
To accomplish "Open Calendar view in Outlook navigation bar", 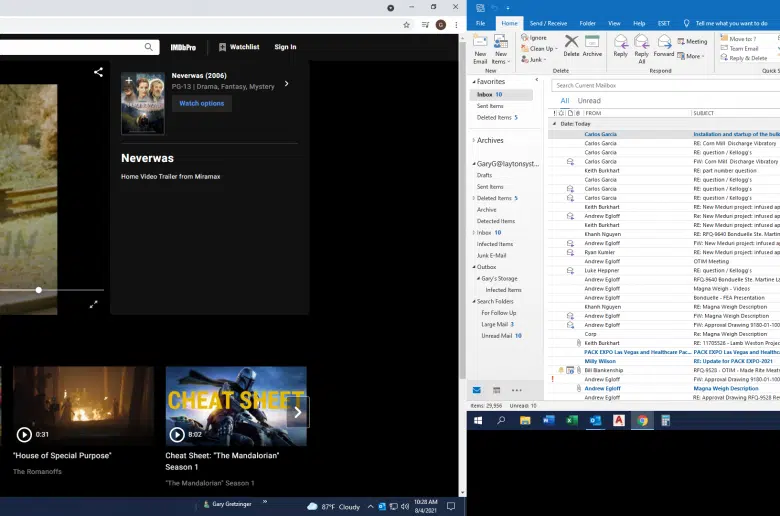I will (x=496, y=390).
